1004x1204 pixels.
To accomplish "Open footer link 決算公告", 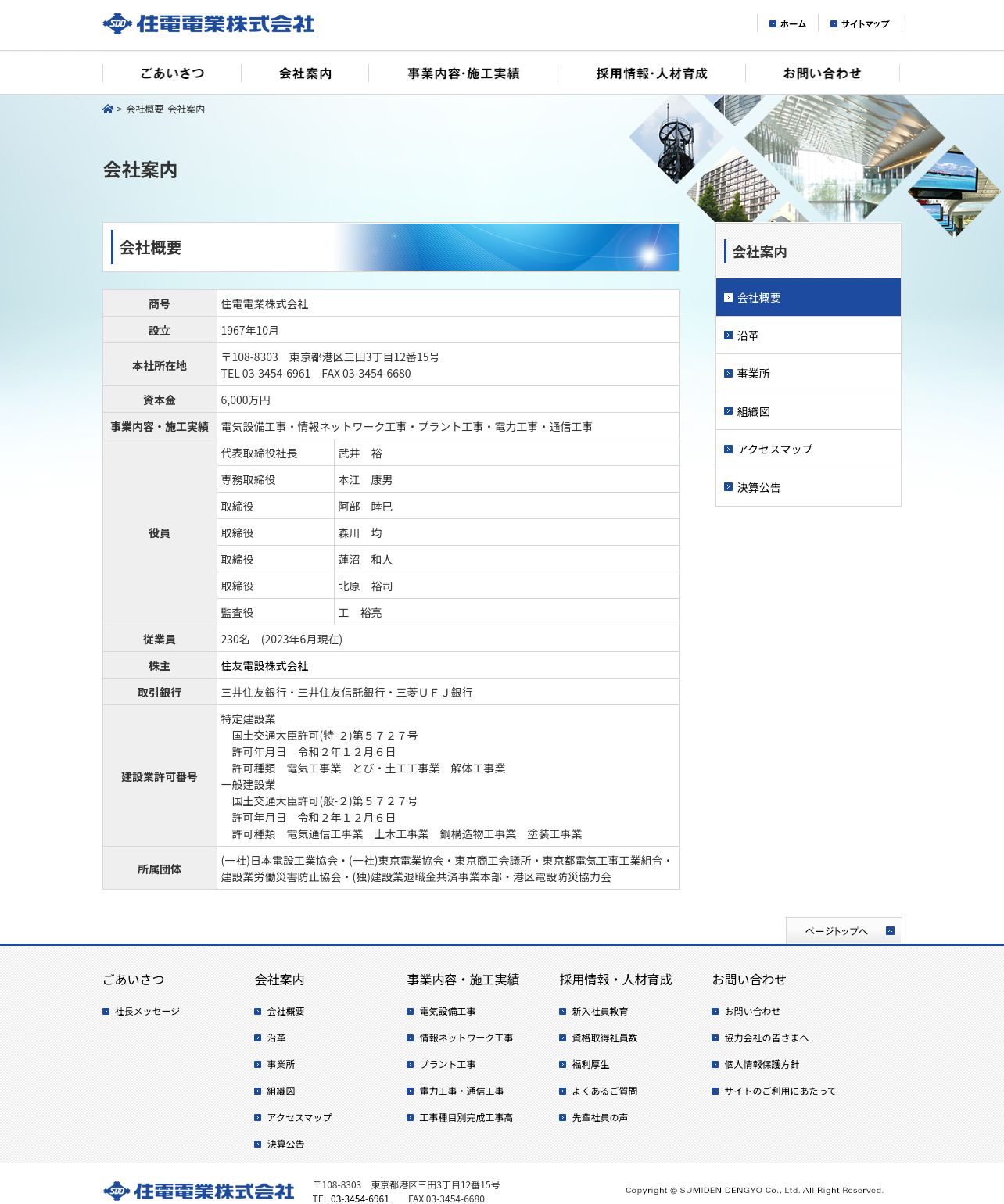I will 285,1145.
